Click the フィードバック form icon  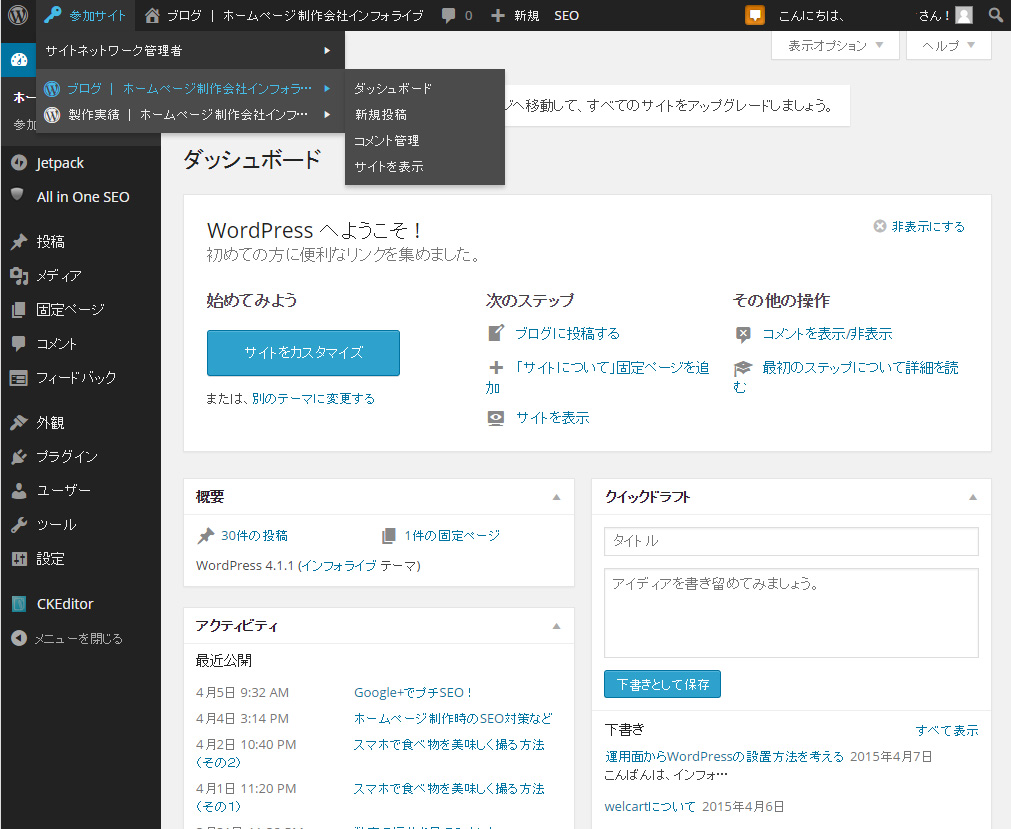(x=19, y=378)
